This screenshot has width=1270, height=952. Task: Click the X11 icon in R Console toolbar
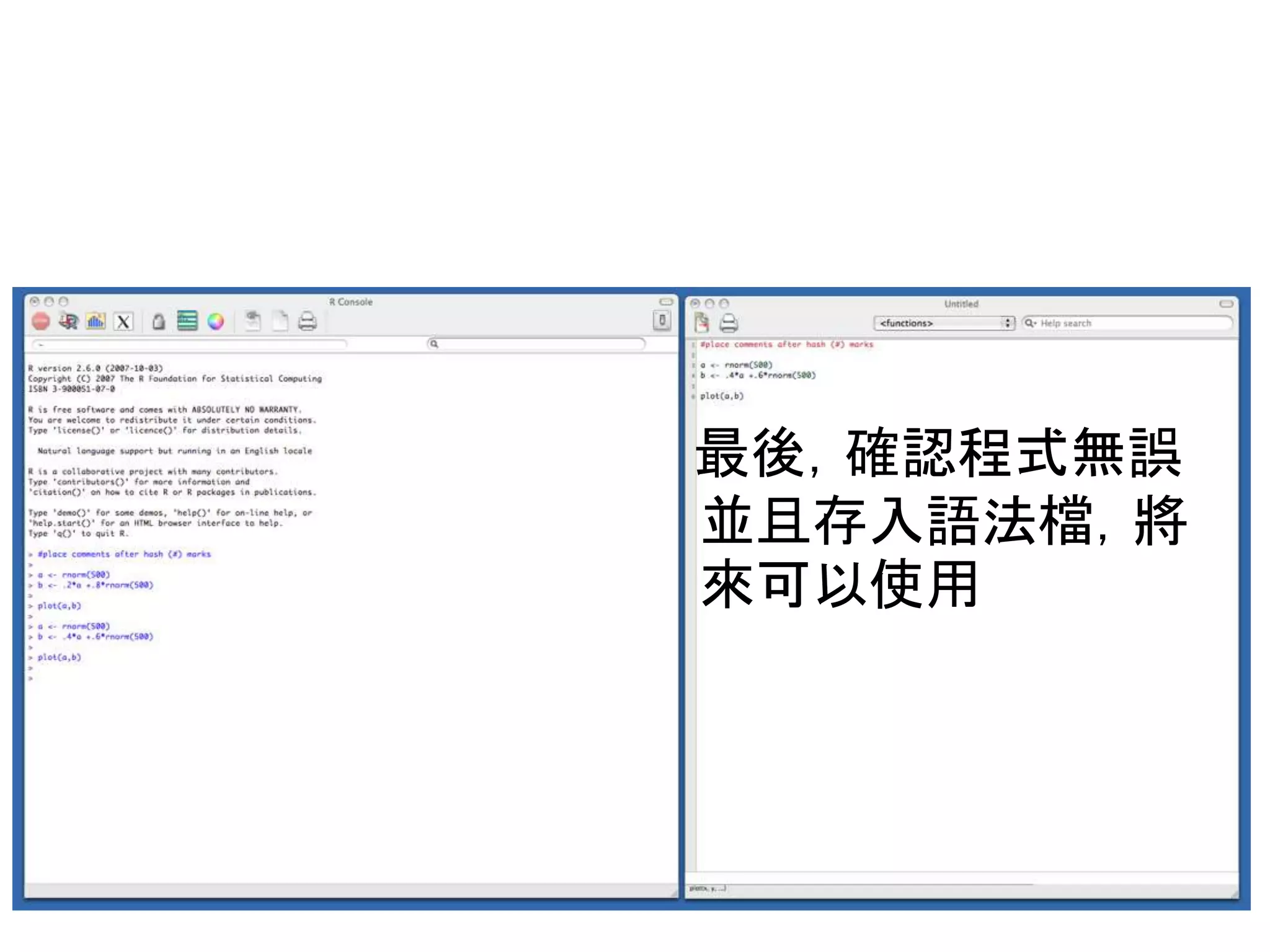(x=123, y=321)
